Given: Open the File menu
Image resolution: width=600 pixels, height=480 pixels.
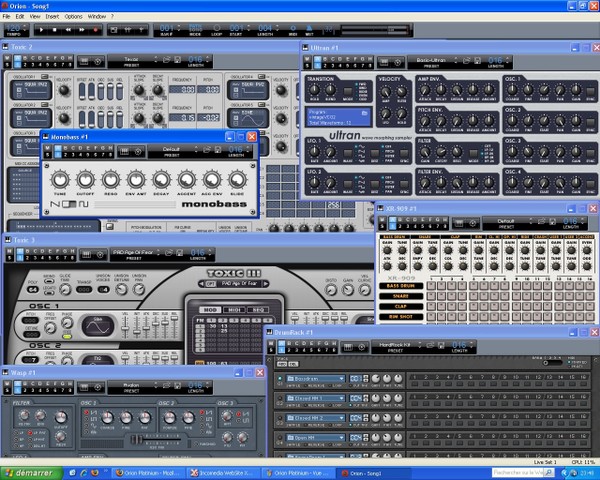Looking at the screenshot, I should click(x=6, y=16).
